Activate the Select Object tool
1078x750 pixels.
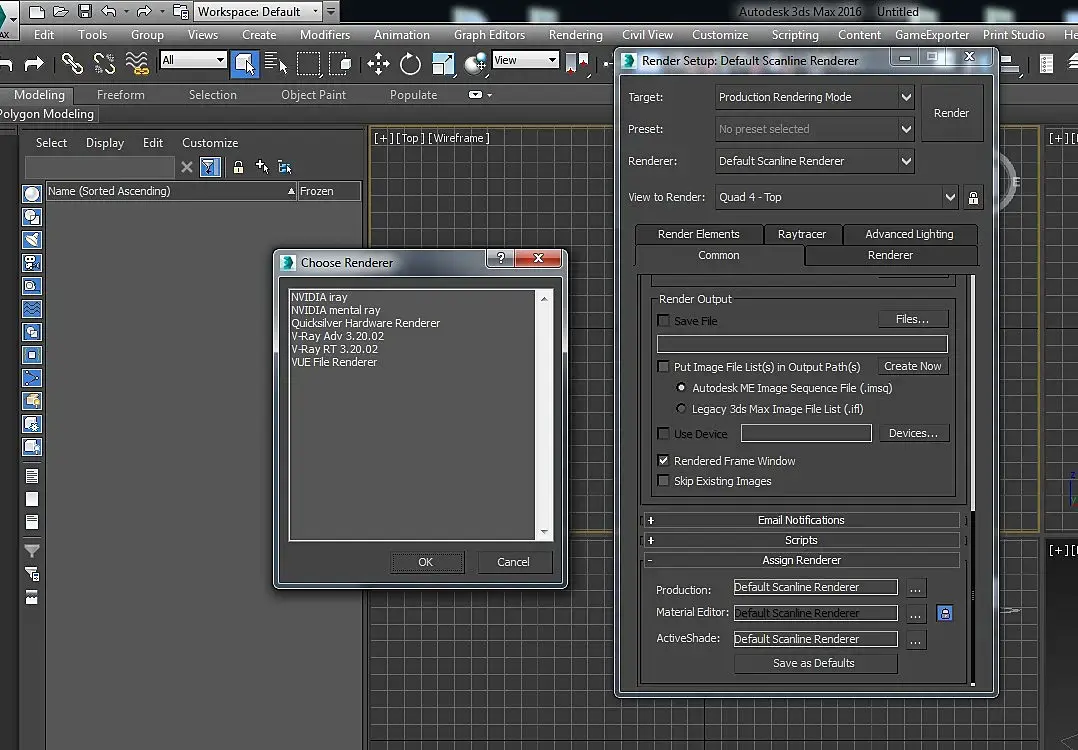click(x=244, y=64)
